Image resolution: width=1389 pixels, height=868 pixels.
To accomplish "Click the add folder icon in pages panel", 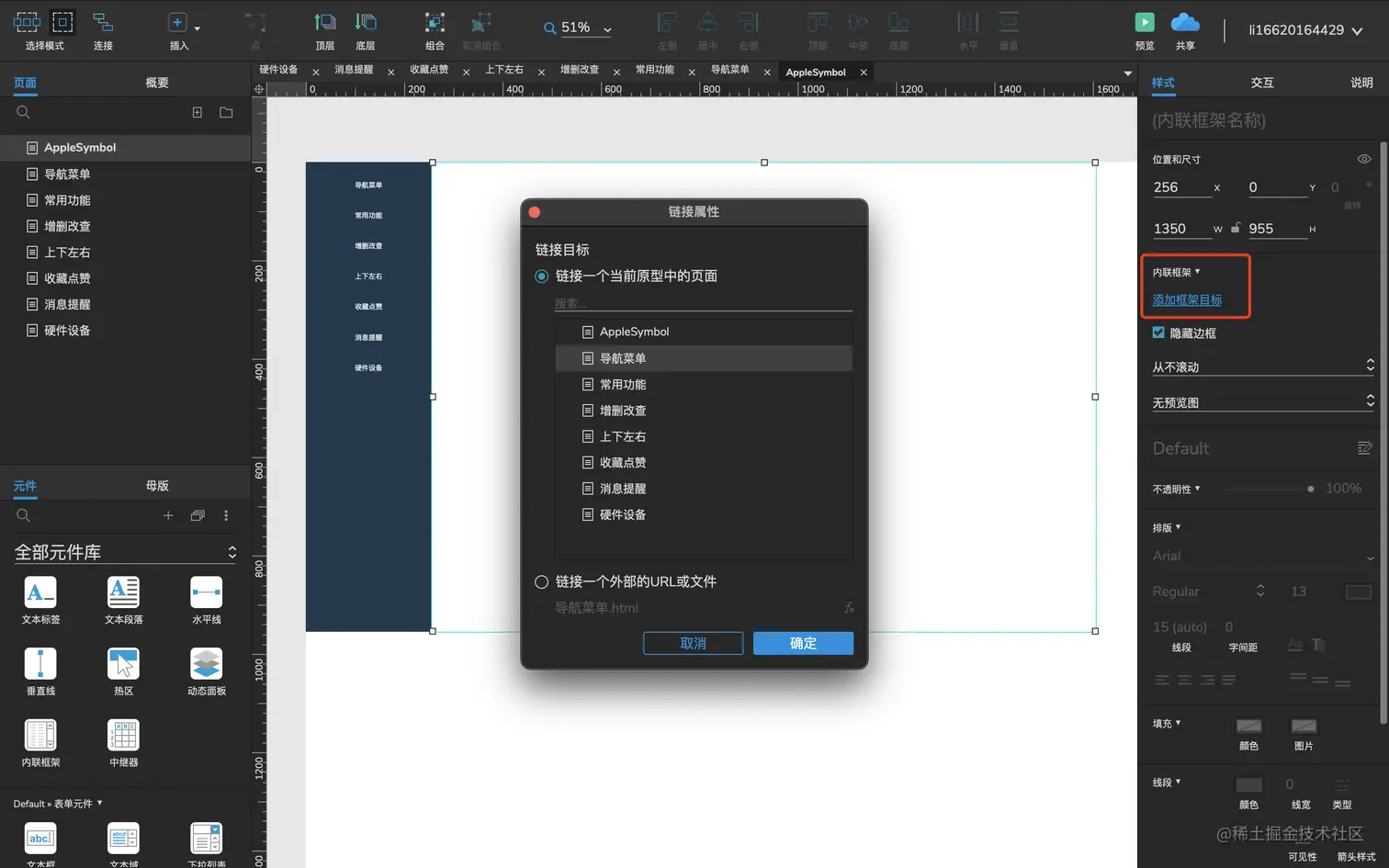I will (226, 112).
